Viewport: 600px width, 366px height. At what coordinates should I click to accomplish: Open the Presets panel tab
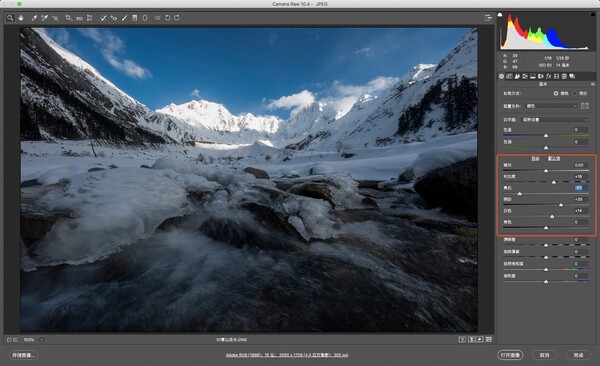click(564, 76)
